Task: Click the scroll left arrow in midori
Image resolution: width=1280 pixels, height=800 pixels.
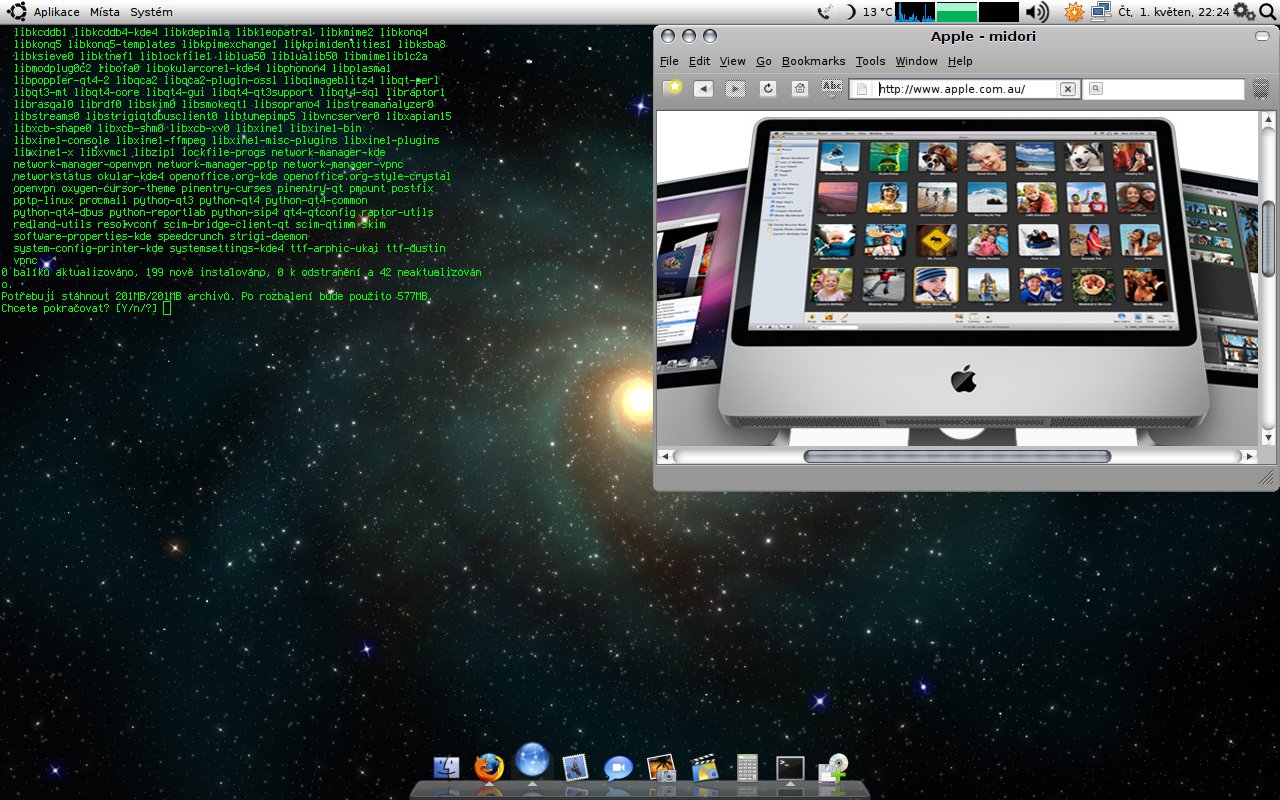Action: click(x=664, y=456)
